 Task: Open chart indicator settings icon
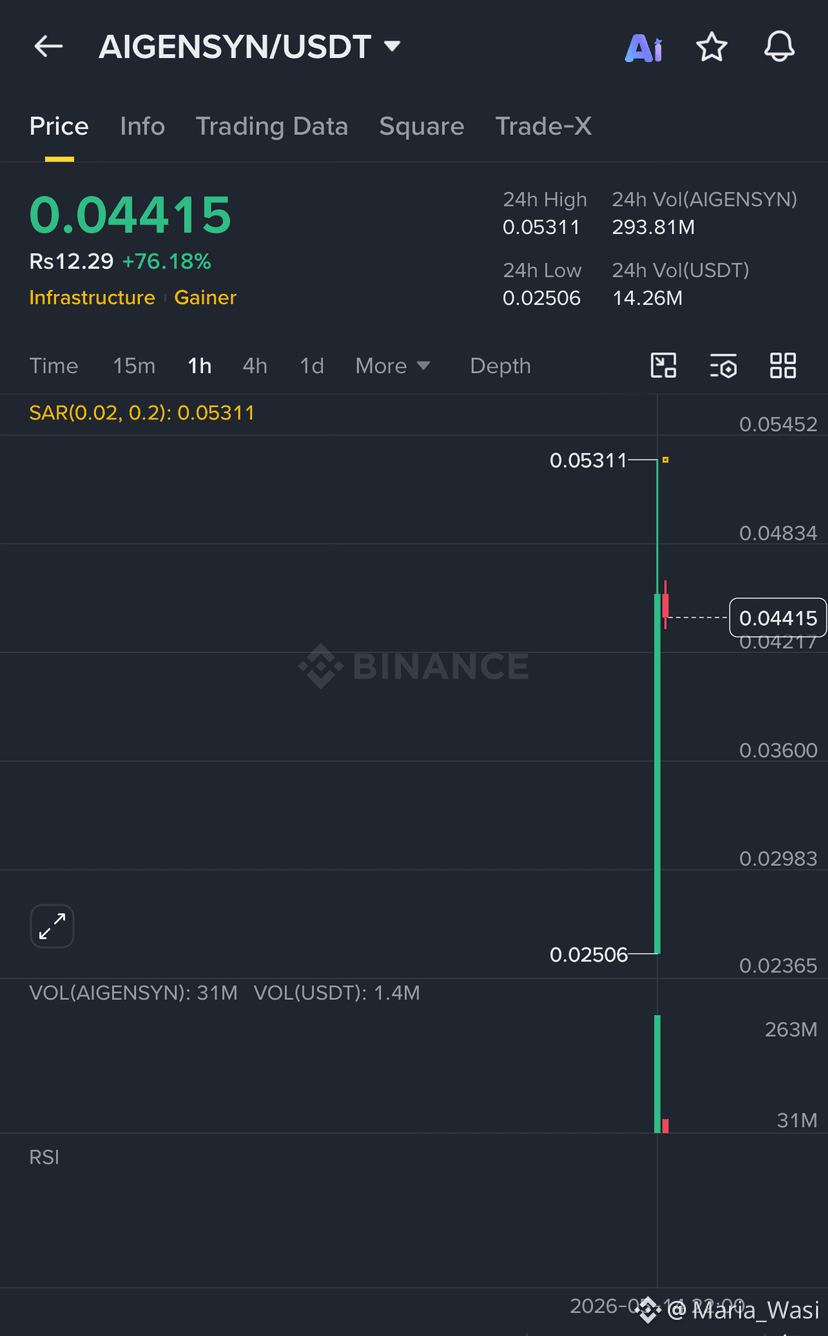723,366
